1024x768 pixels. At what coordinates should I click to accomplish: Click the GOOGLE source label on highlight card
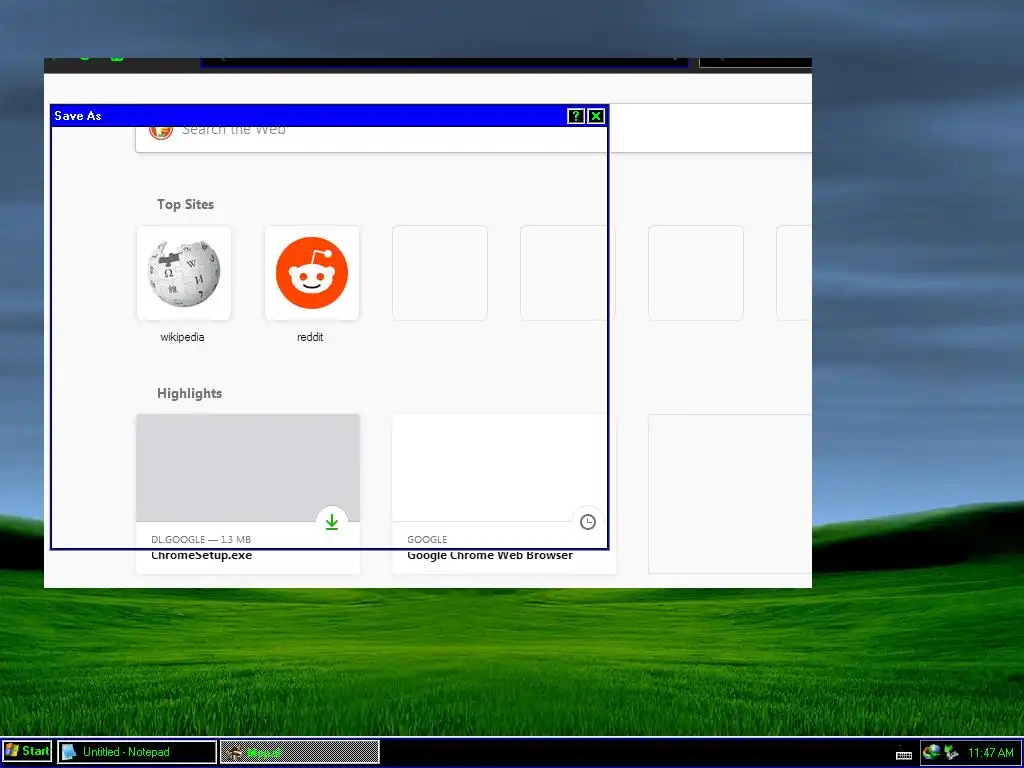(427, 539)
